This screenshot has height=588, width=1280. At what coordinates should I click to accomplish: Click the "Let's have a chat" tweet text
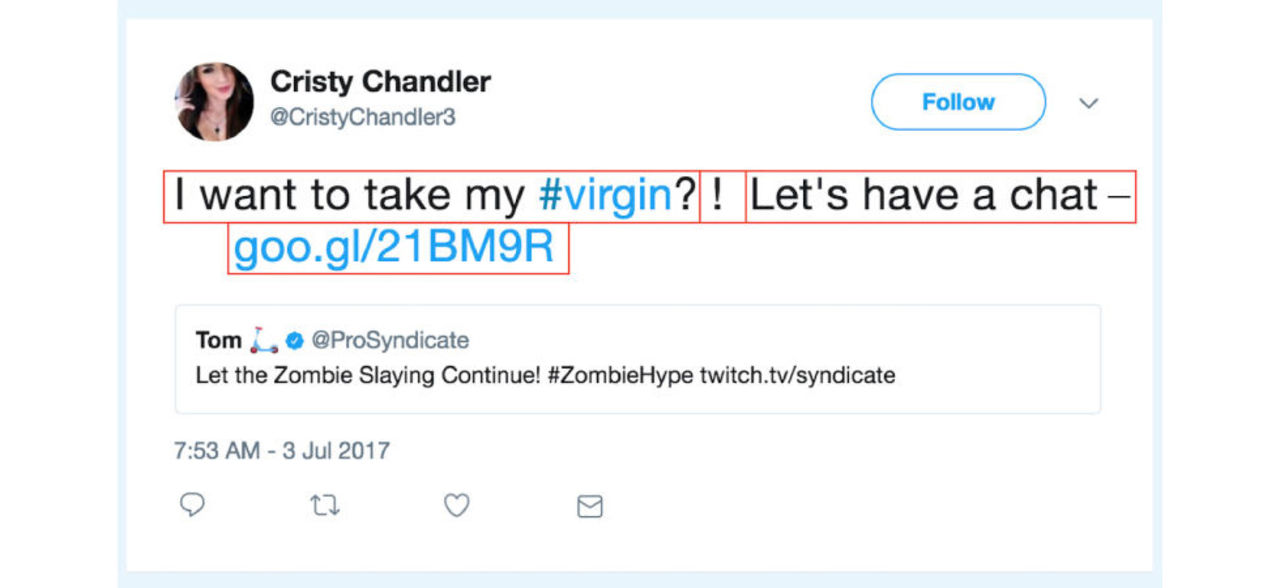tap(923, 196)
